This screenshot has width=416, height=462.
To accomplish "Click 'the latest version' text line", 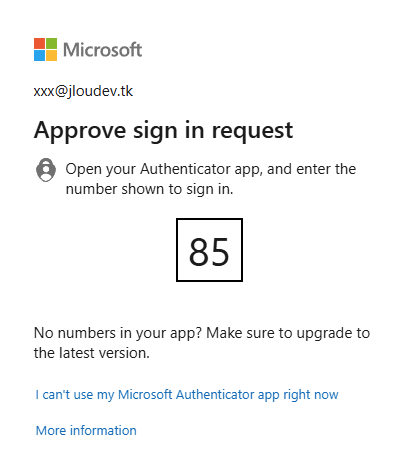I will (x=92, y=353).
